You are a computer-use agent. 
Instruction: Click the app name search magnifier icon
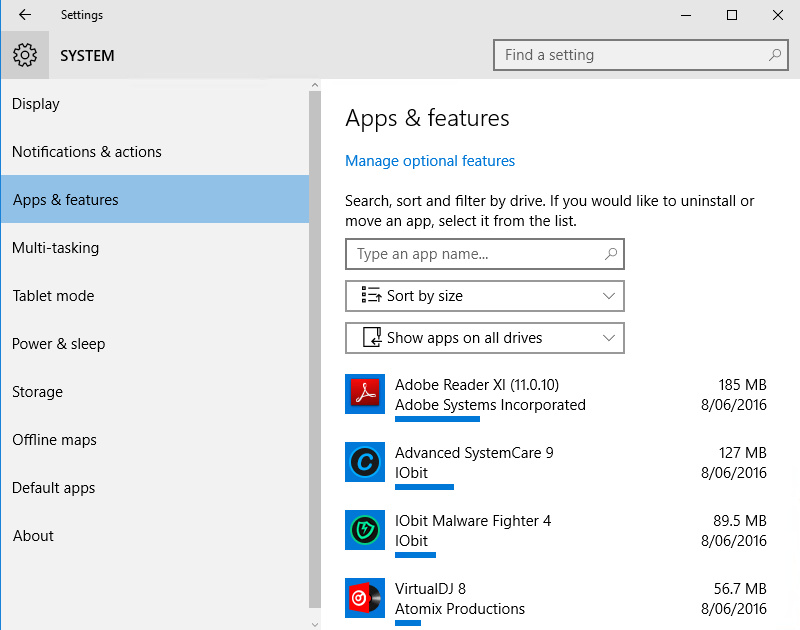(611, 254)
